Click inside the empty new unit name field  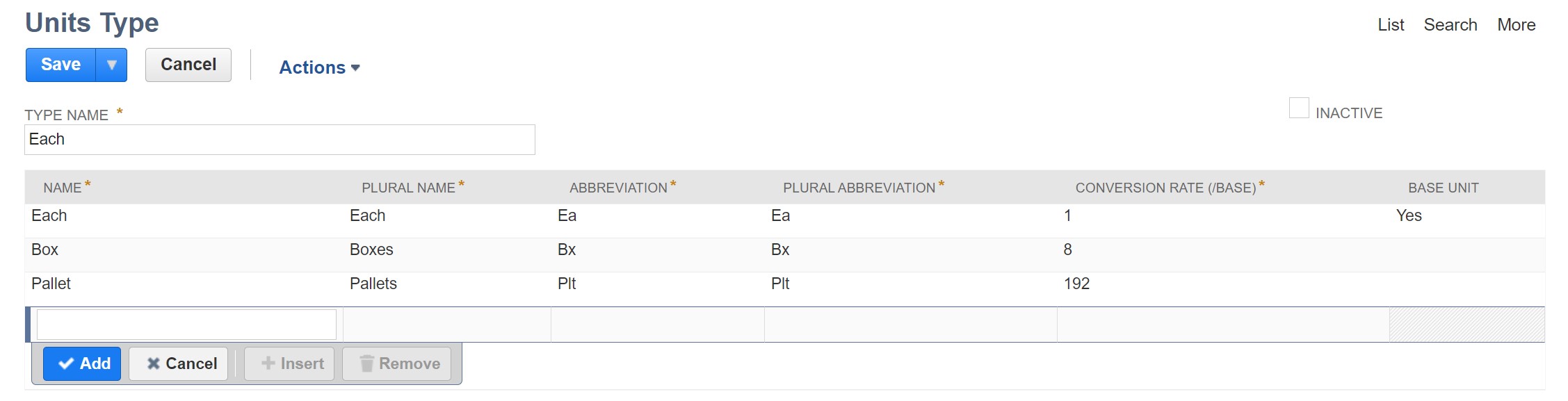click(x=188, y=324)
